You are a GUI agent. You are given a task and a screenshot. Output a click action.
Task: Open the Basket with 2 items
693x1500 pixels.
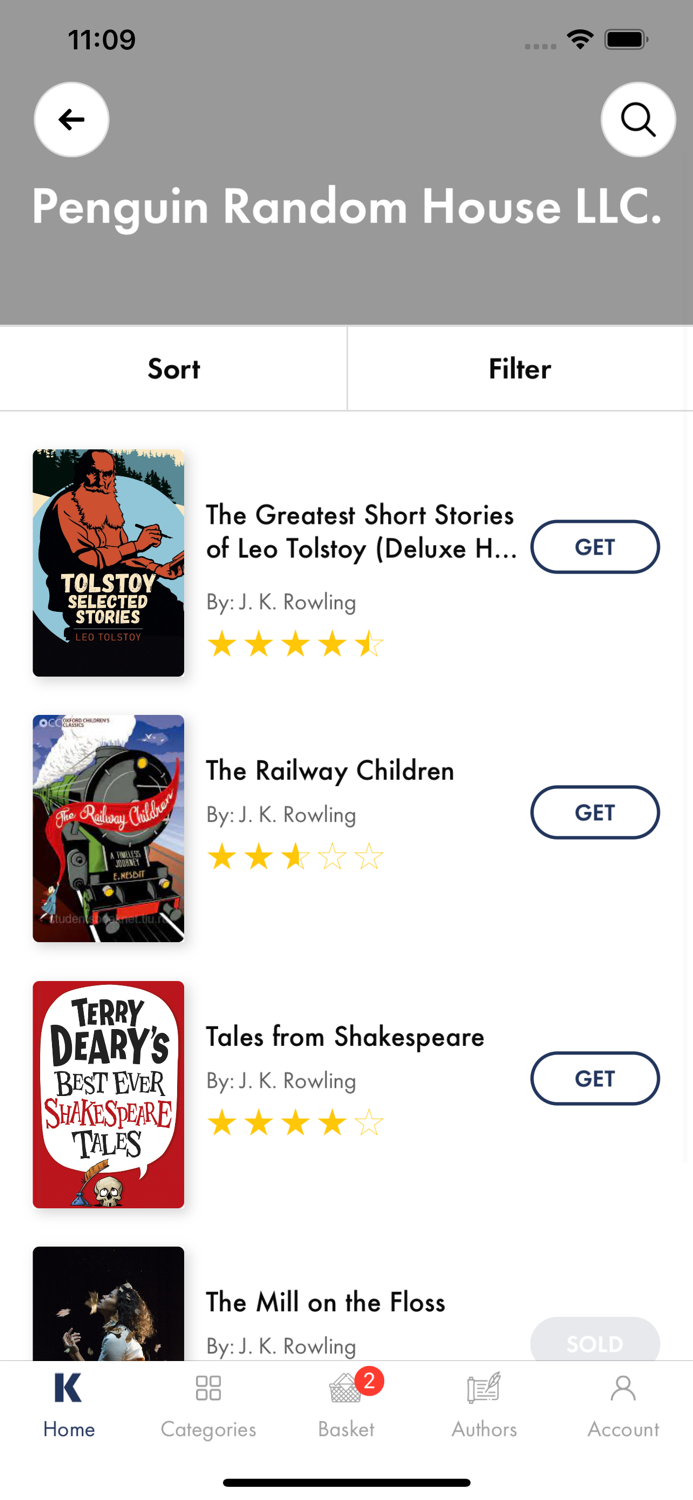point(346,1403)
